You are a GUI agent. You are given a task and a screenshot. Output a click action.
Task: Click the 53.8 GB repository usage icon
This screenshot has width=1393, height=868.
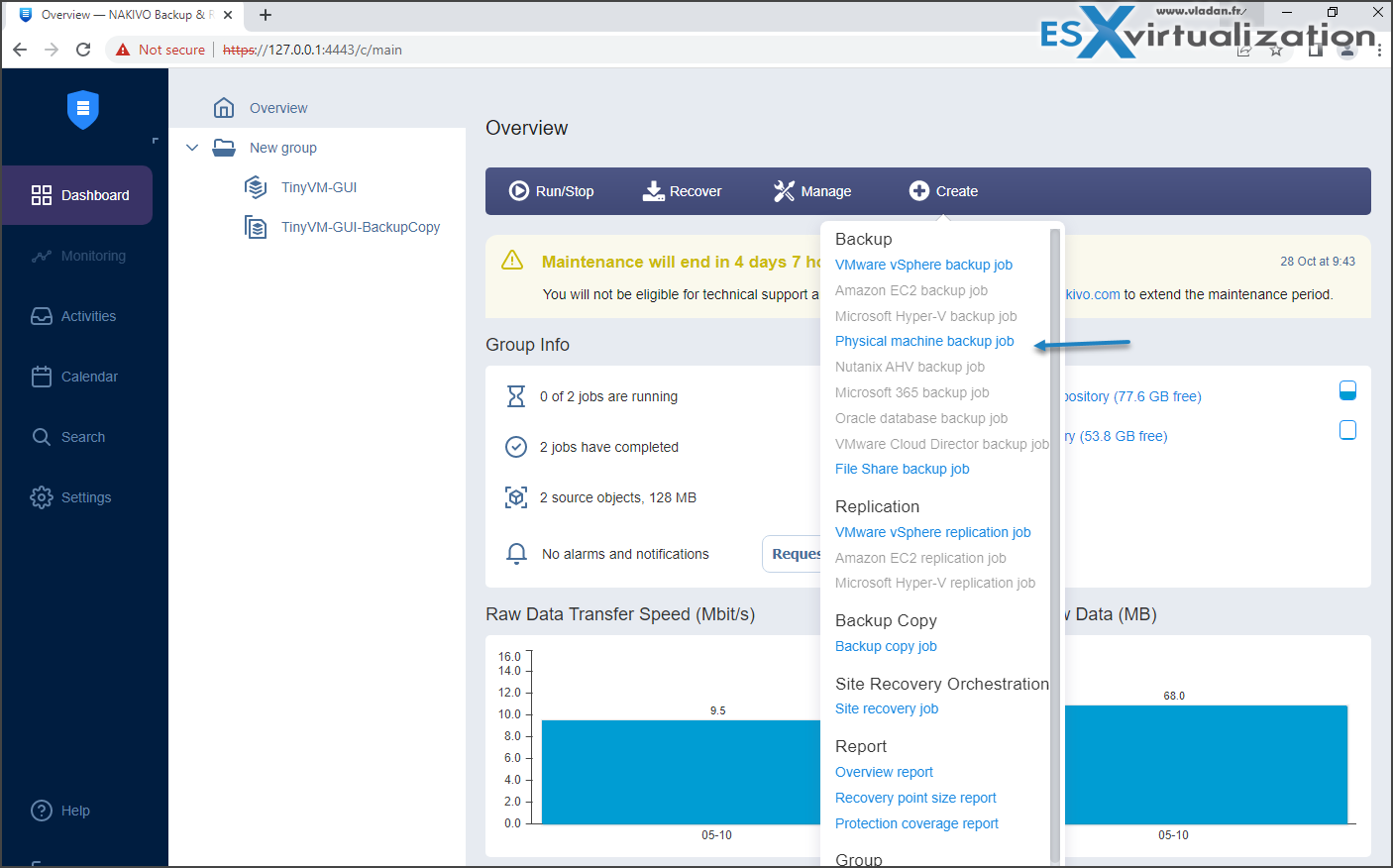click(1347, 430)
